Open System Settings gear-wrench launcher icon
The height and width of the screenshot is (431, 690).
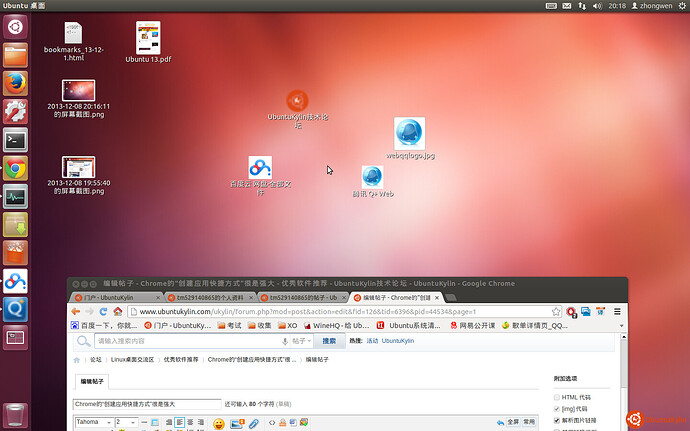pos(15,111)
